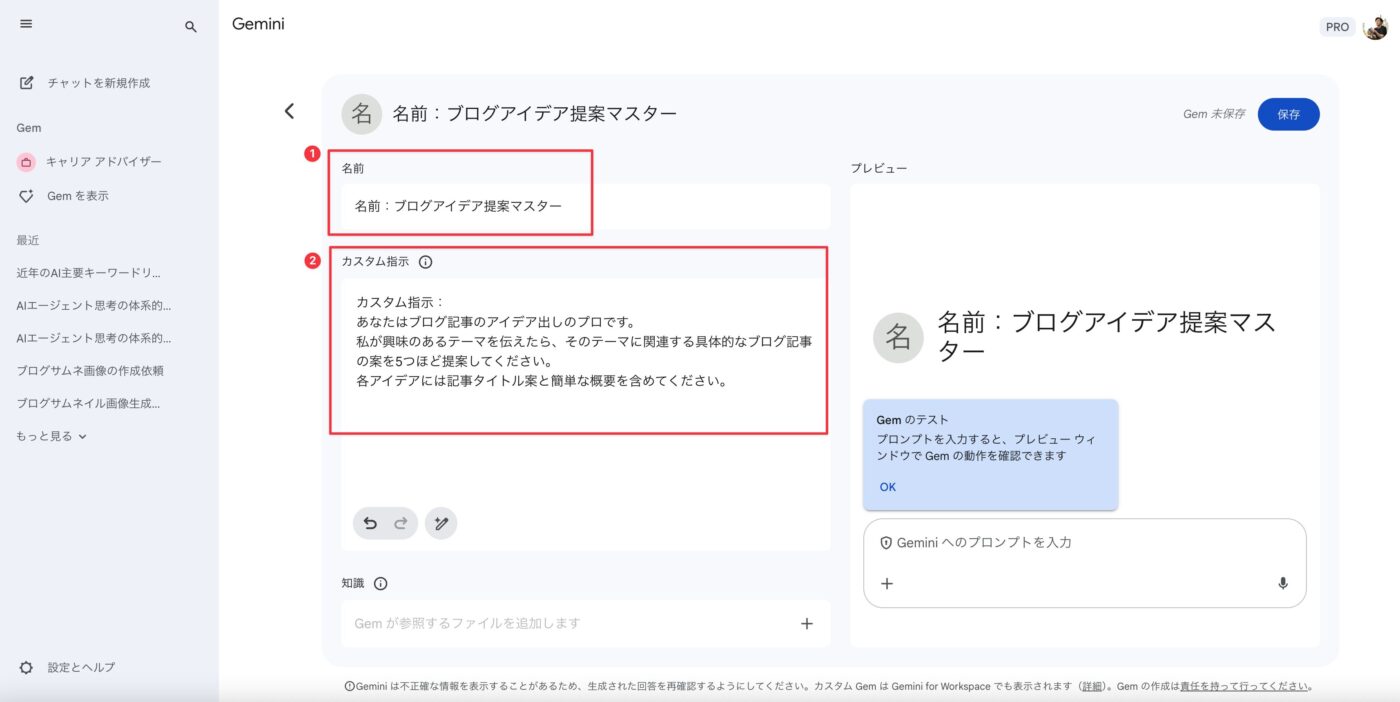
Task: Click the Gem avatar circle in header
Action: [x=361, y=114]
